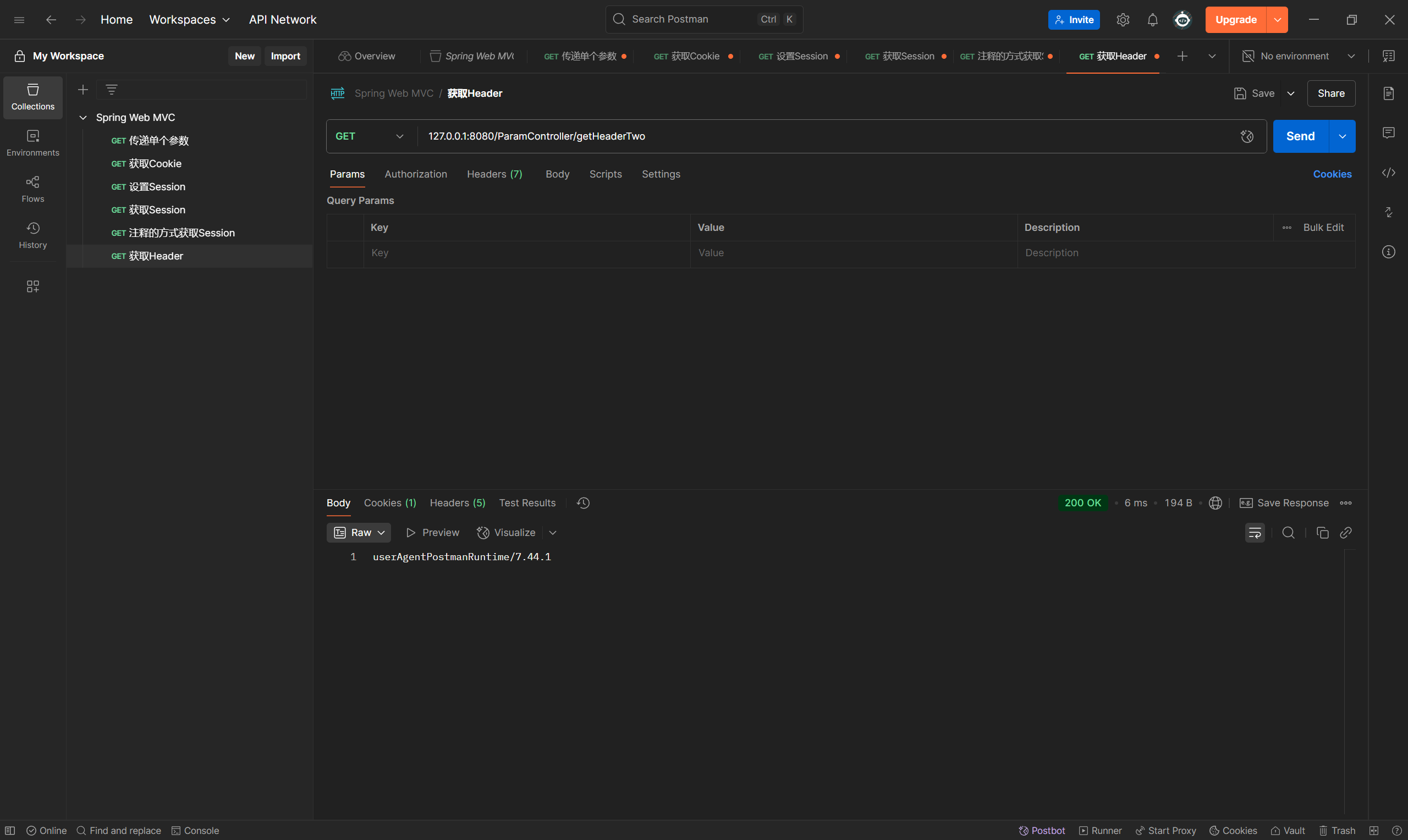Click the New button
1408x840 pixels.
point(245,56)
